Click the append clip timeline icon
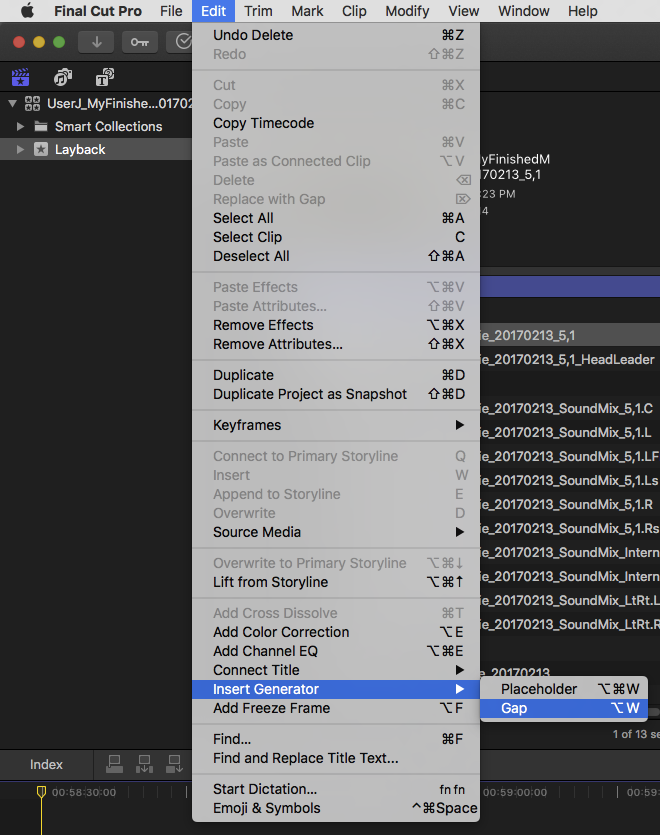The width and height of the screenshot is (660, 835). click(174, 764)
